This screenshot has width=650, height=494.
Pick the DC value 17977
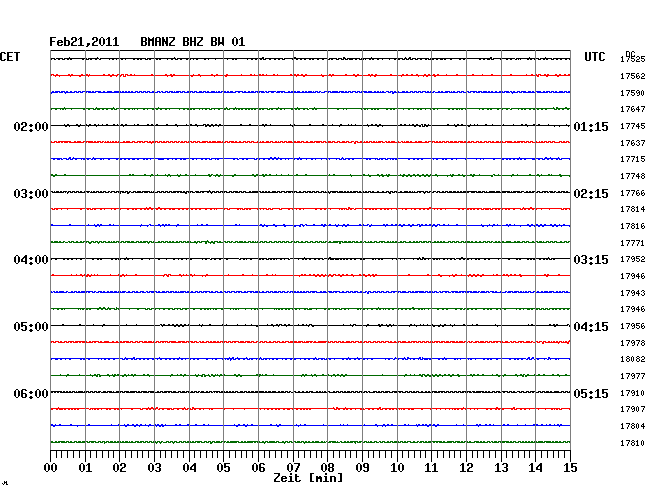633,376
